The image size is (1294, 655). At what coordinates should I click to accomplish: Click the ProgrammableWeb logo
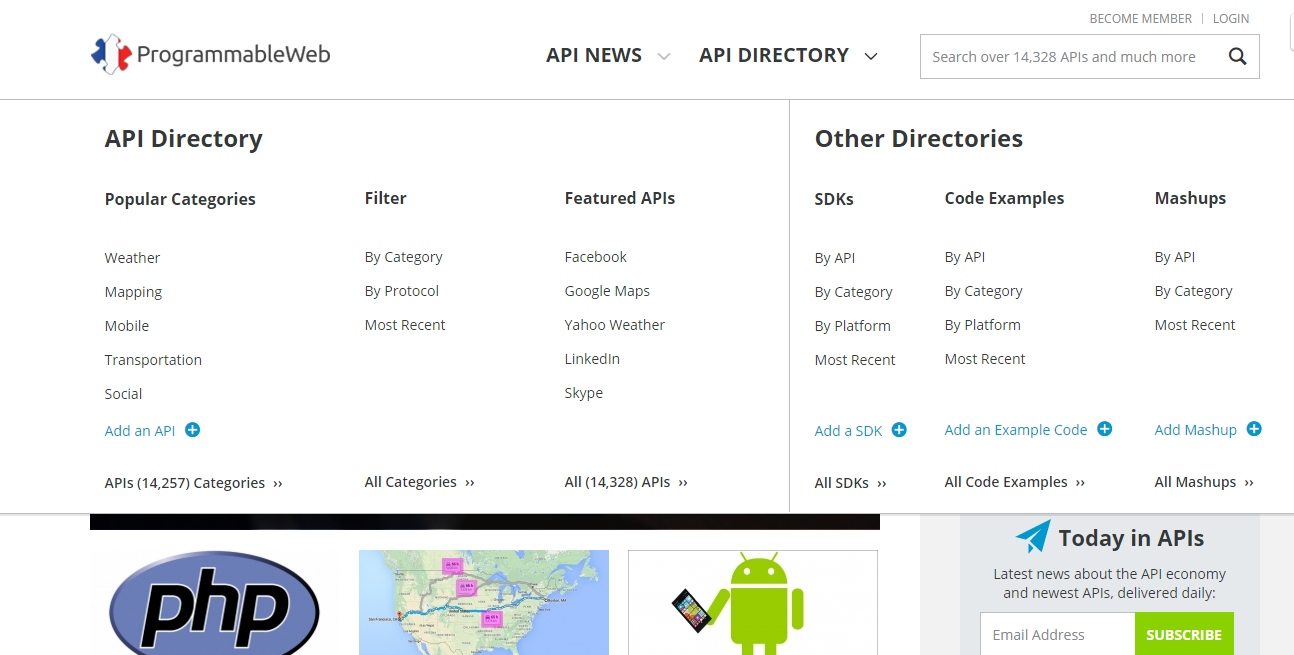[x=210, y=54]
